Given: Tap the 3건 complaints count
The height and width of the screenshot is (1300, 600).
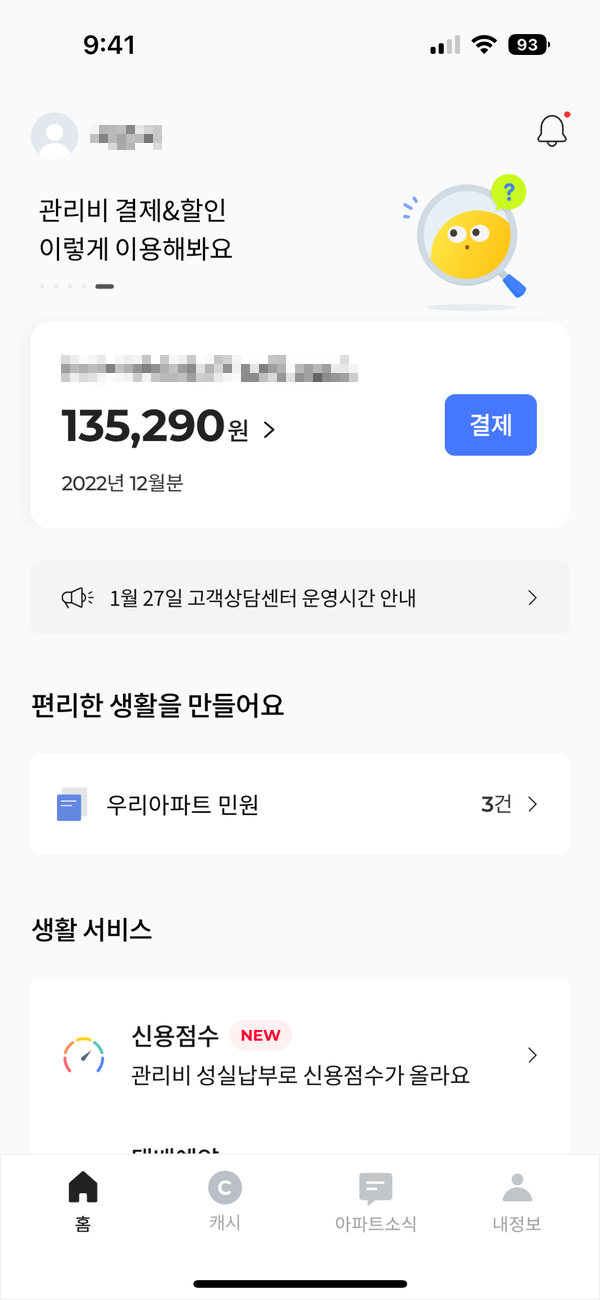Looking at the screenshot, I should click(496, 804).
